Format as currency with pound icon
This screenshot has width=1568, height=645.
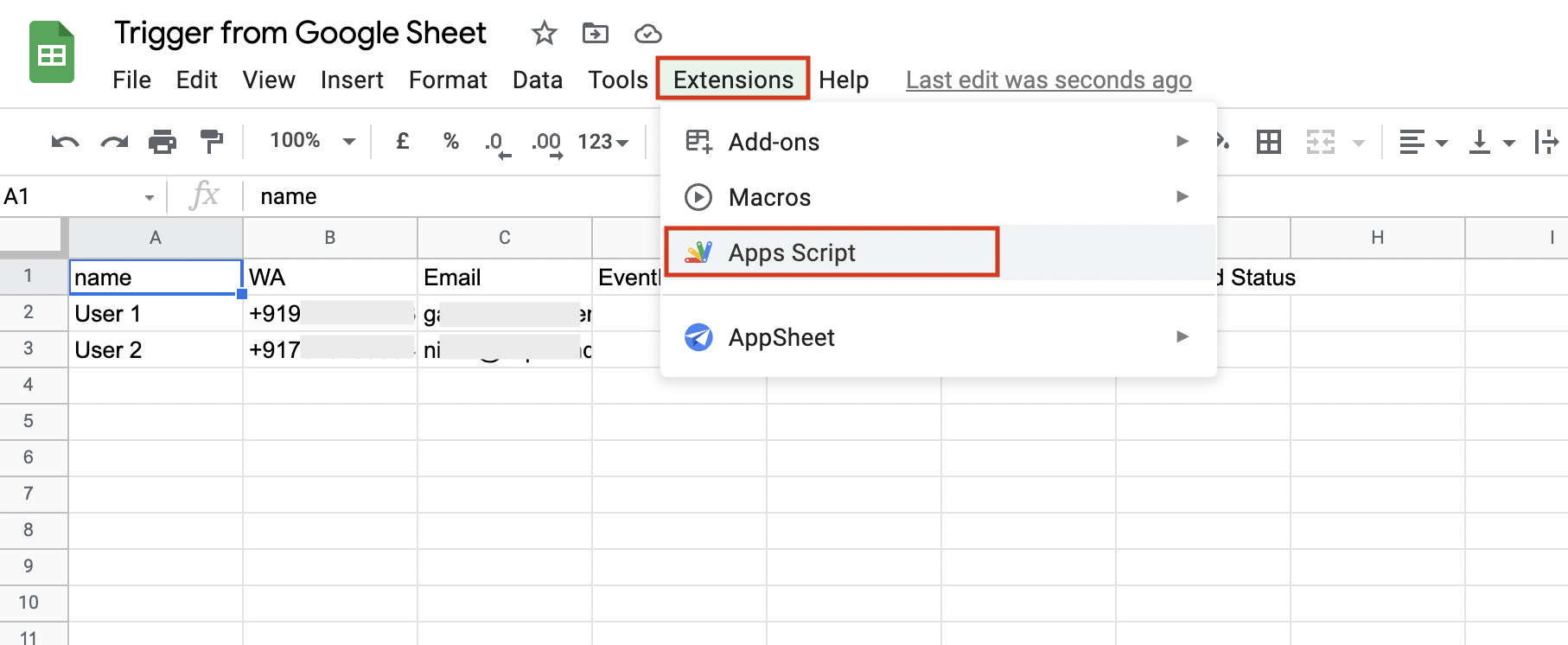(x=403, y=140)
